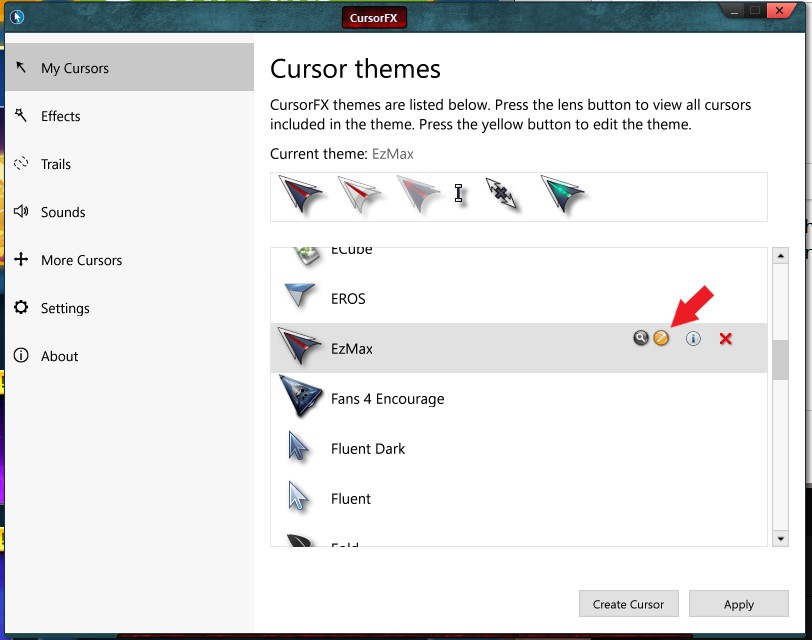Click the Effects wand icon
The width and height of the screenshot is (812, 640).
coord(21,115)
